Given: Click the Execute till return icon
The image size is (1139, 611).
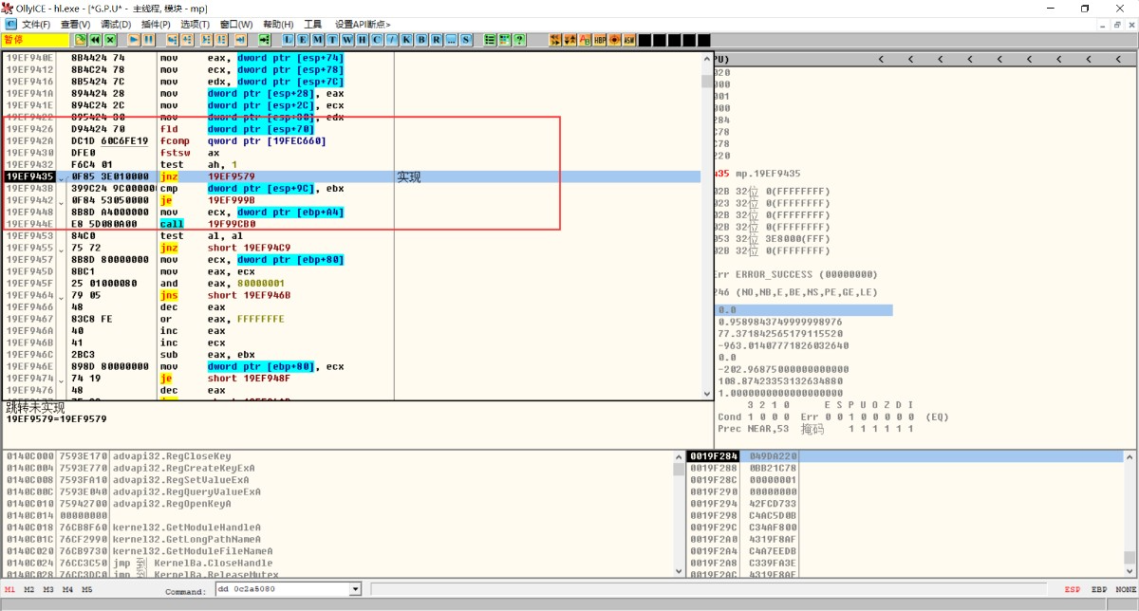Looking at the screenshot, I should [240, 40].
